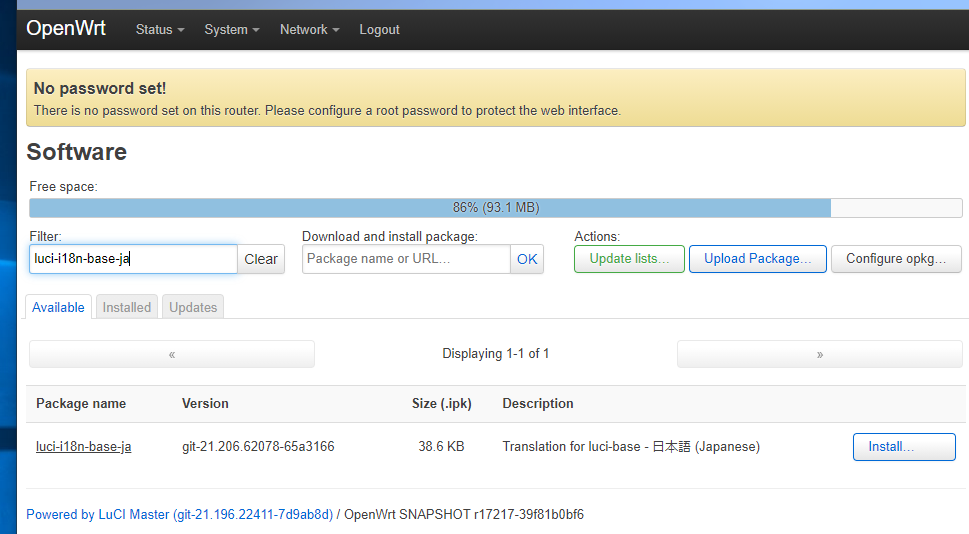Open Powered by LuCI Master link
The height and width of the screenshot is (534, 969).
pos(179,514)
